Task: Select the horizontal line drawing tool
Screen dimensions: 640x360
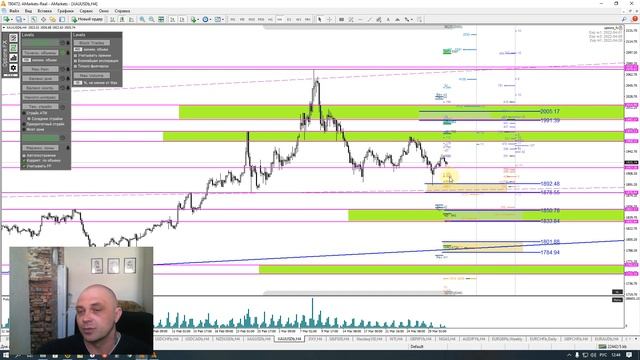Action: 360,19
